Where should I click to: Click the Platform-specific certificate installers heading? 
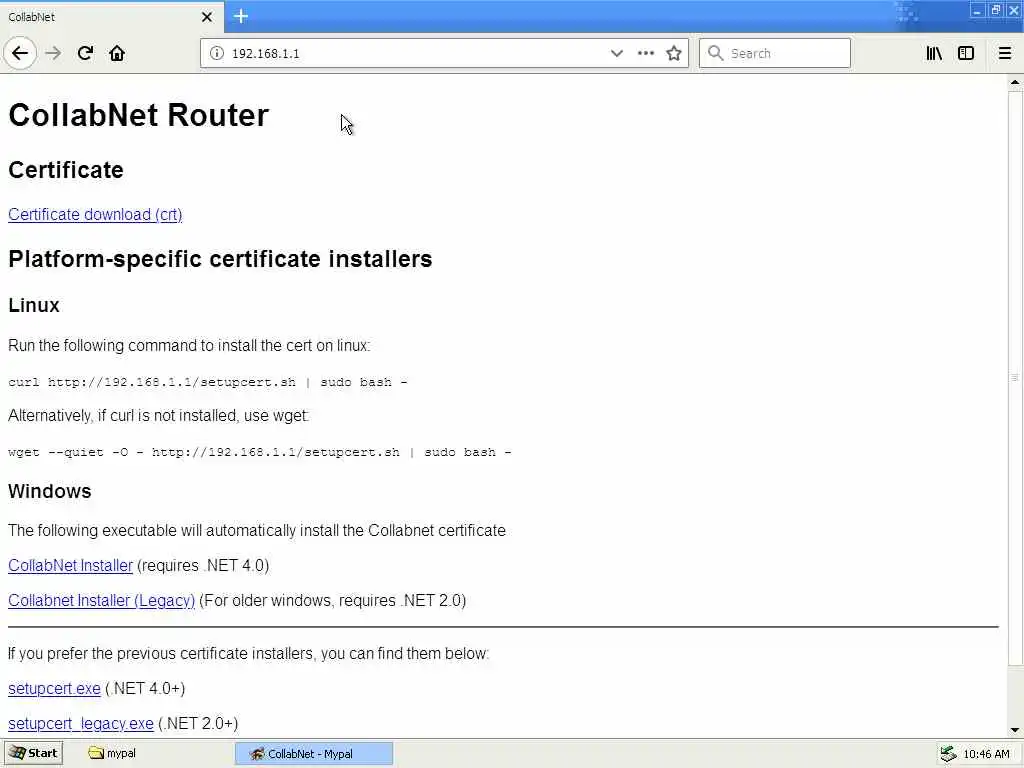[x=220, y=259]
